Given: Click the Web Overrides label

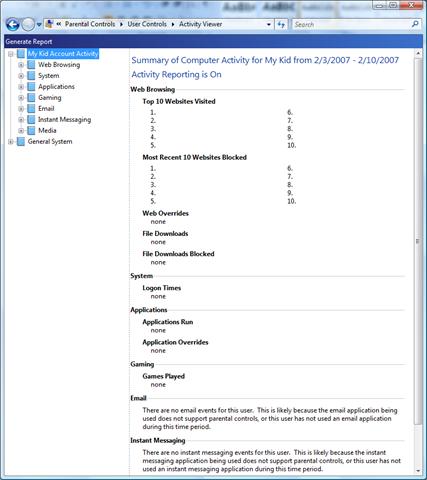Looking at the screenshot, I should coord(166,213).
